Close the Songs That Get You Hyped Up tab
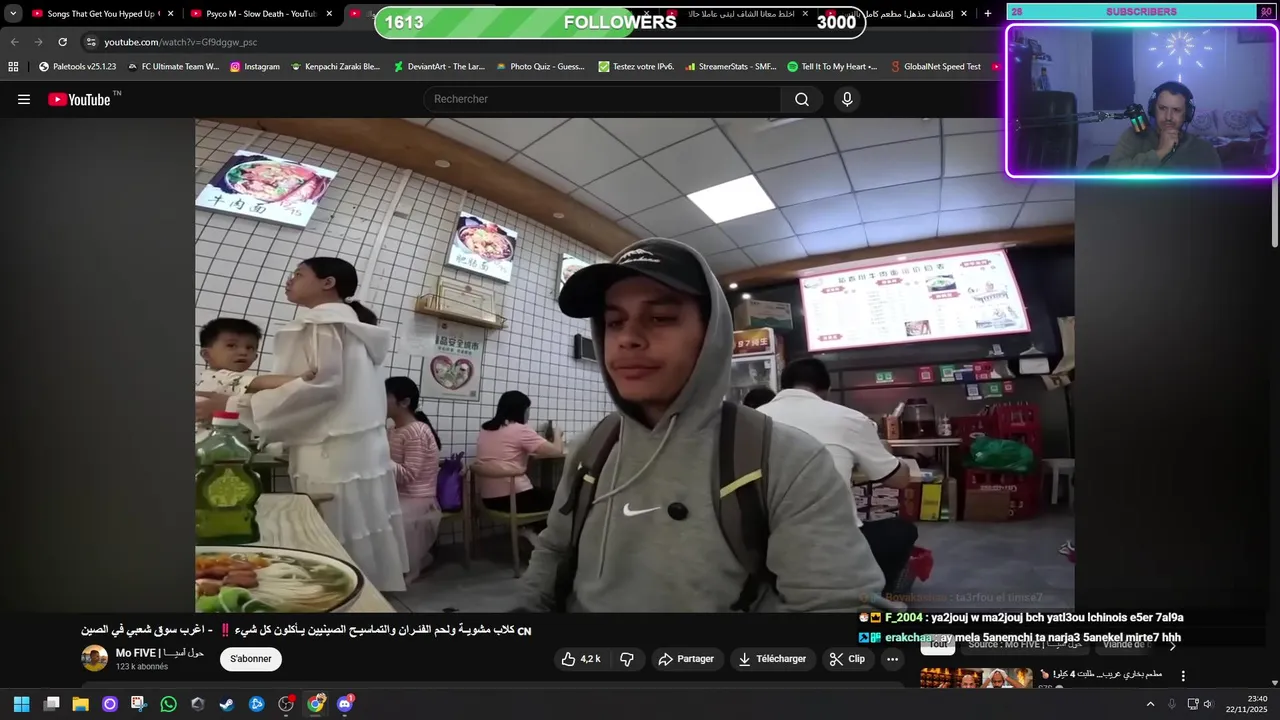This screenshot has width=1280, height=720. pyautogui.click(x=170, y=14)
